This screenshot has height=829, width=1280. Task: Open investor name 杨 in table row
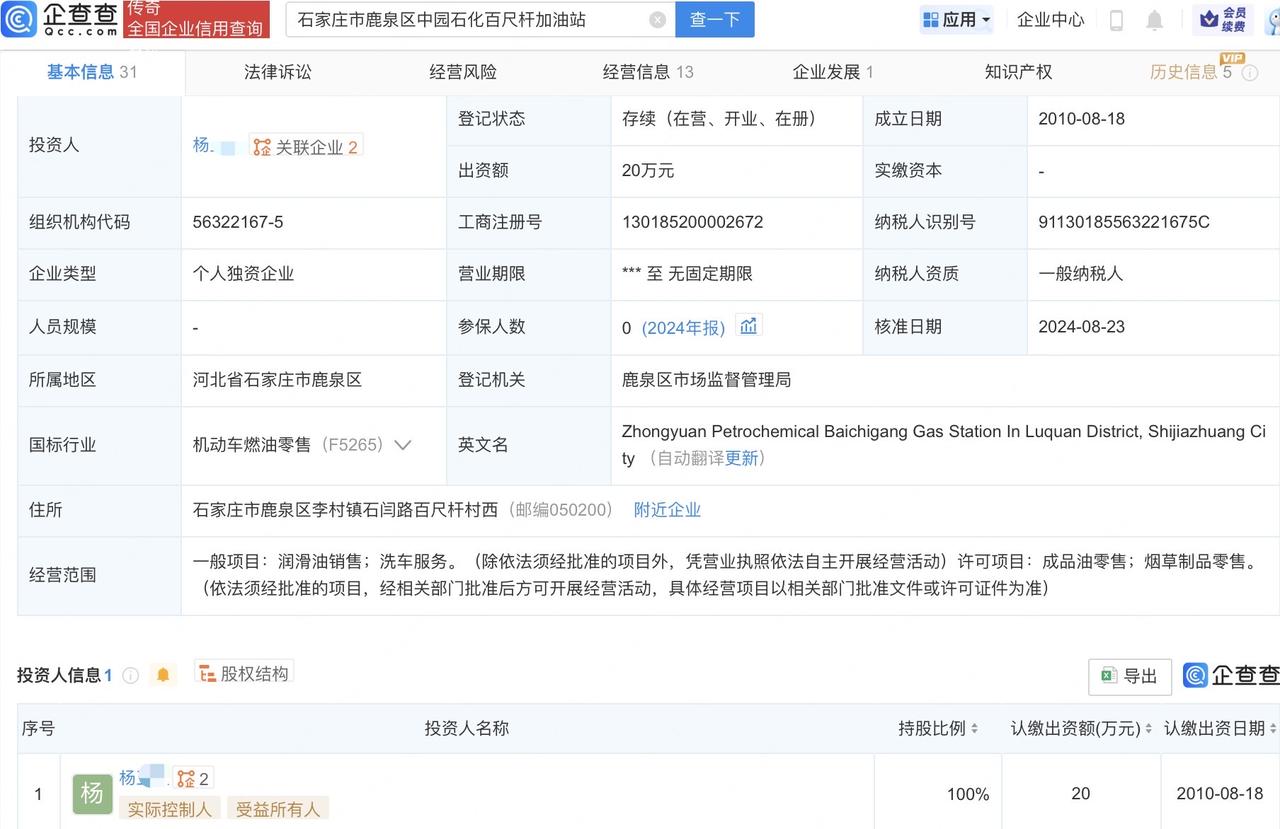click(x=141, y=777)
